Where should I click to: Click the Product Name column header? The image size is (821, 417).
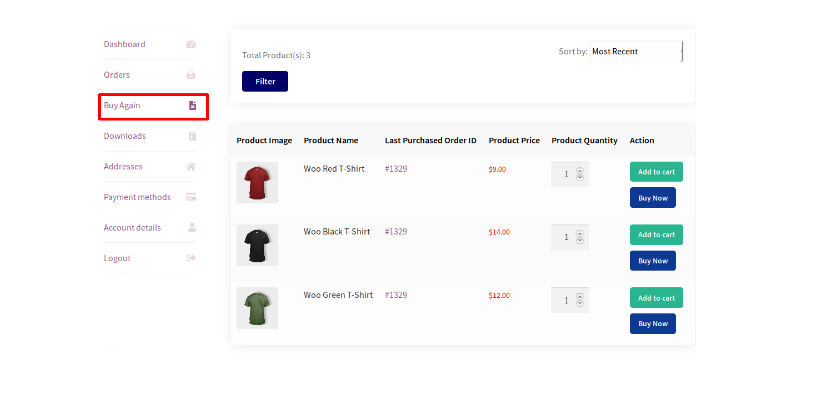(331, 140)
